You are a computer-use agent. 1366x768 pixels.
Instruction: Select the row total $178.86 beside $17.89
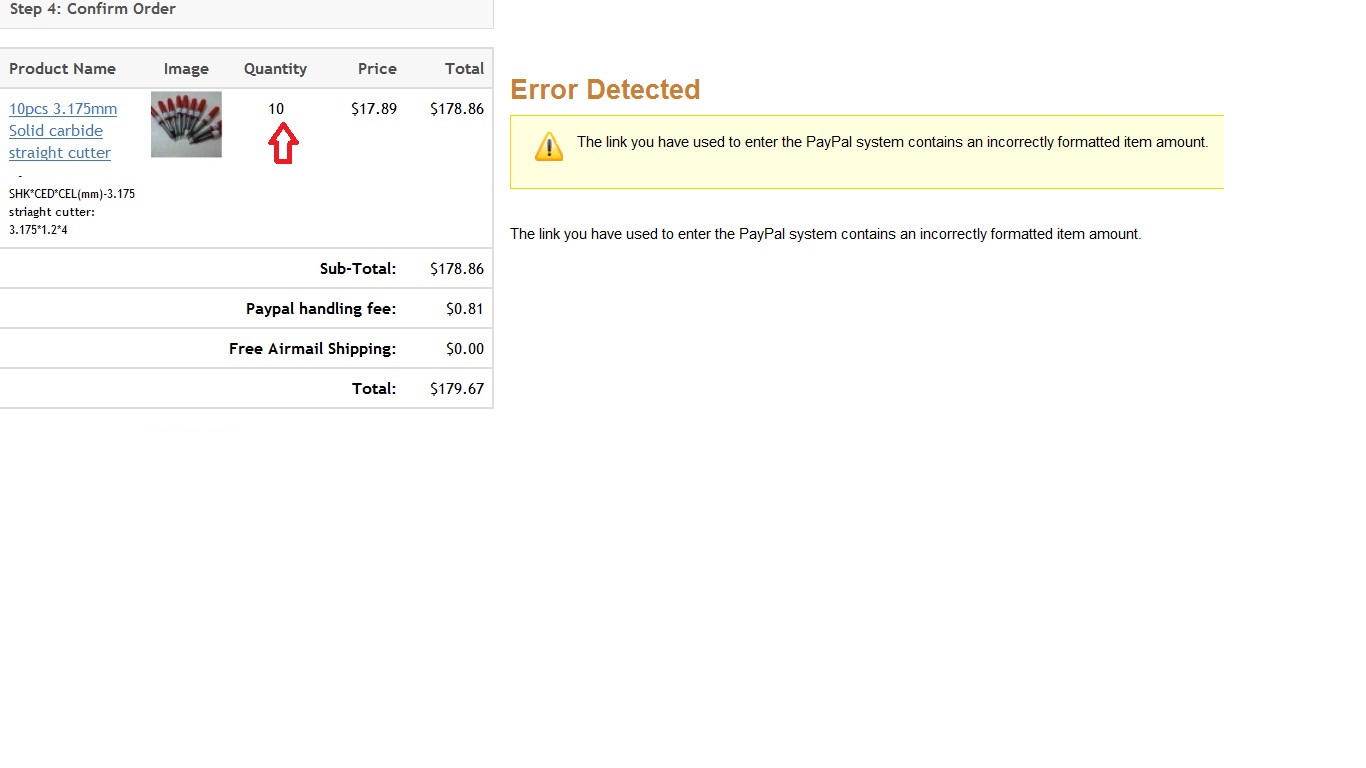(x=457, y=109)
